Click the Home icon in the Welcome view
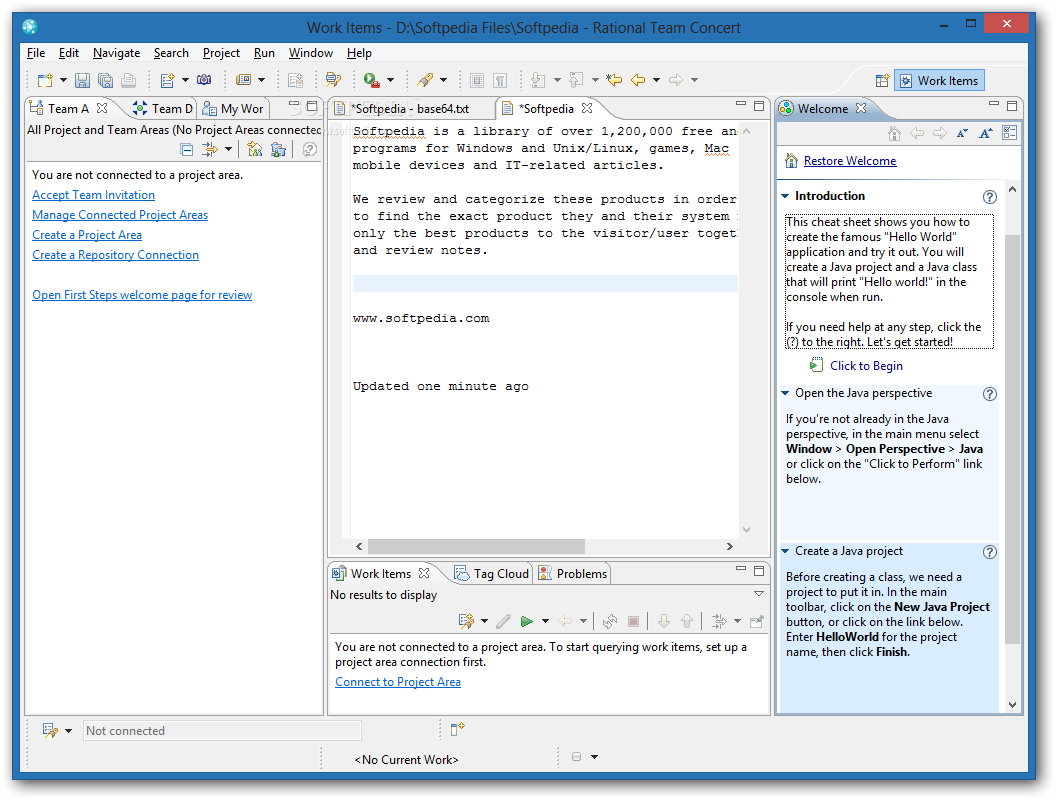This screenshot has height=800, width=1056. click(894, 133)
